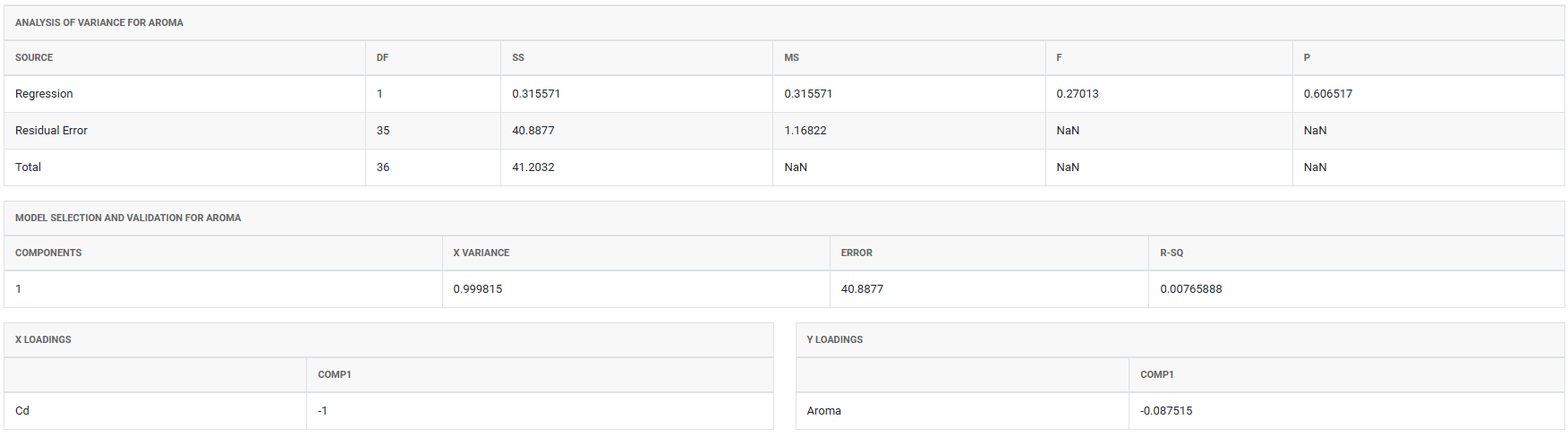Screen dimensions: 1568x437
Task: Click the Aroma row in Y Loadings
Action: tap(823, 411)
